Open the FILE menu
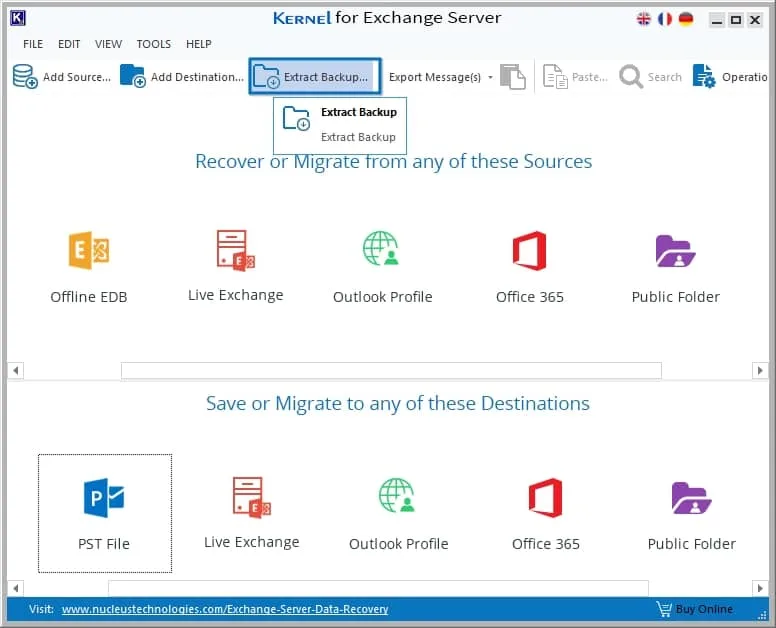Image resolution: width=776 pixels, height=628 pixels. point(33,44)
